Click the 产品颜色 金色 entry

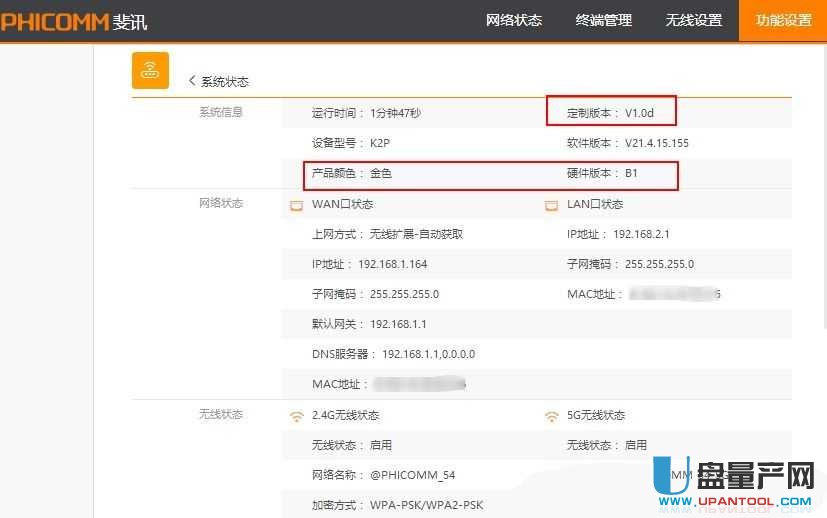pyautogui.click(x=380, y=174)
